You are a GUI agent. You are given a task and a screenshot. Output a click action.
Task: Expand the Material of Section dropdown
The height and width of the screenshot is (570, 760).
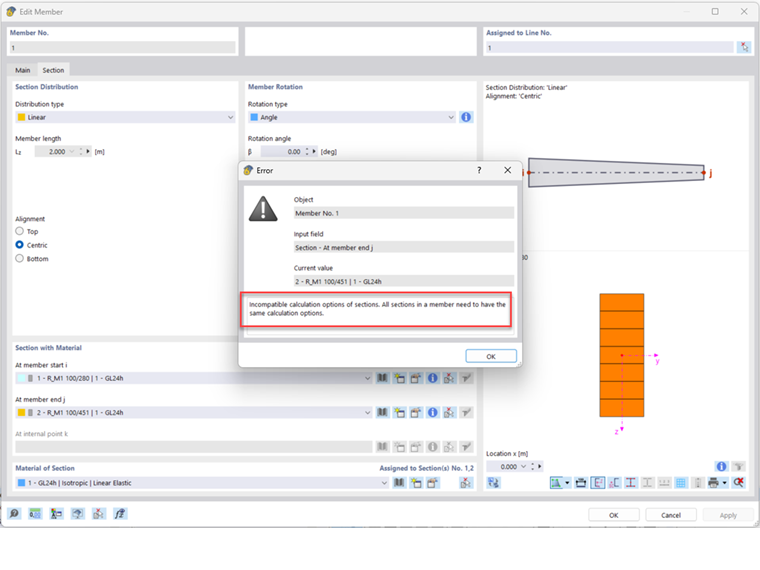tap(384, 483)
